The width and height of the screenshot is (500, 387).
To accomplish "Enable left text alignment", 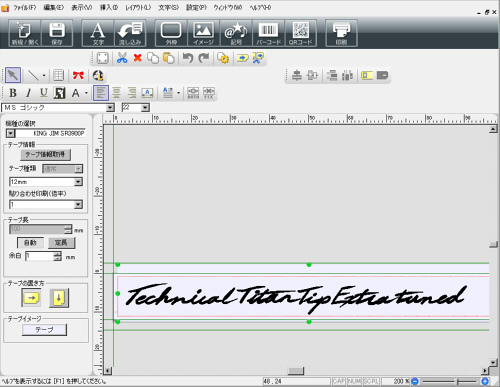I will pos(101,93).
